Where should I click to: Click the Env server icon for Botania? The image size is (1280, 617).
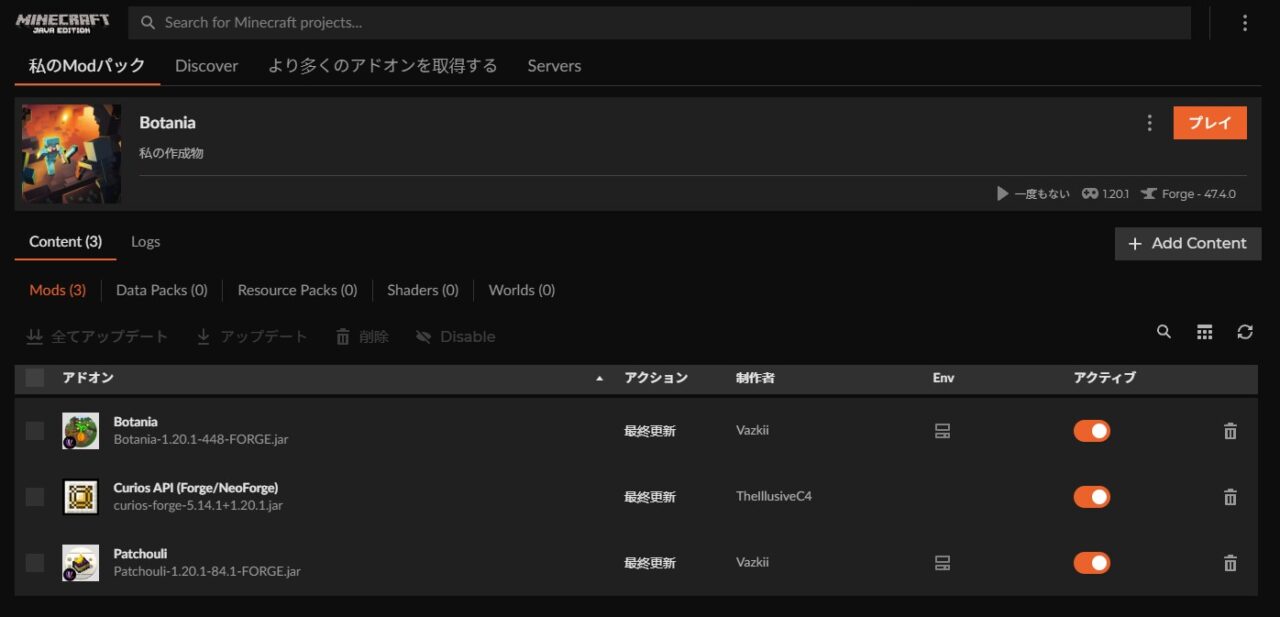click(x=942, y=431)
